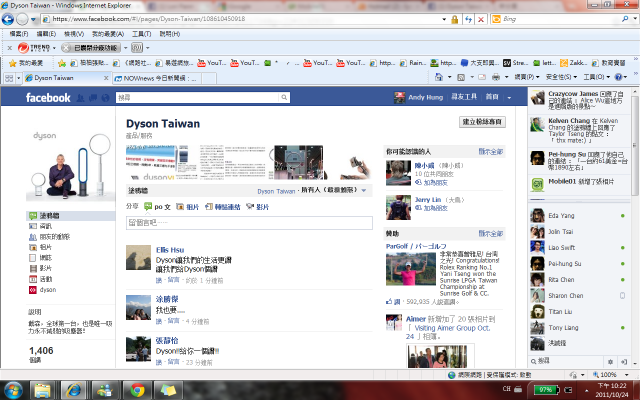Click the red Stop loading icon

tap(481, 19)
